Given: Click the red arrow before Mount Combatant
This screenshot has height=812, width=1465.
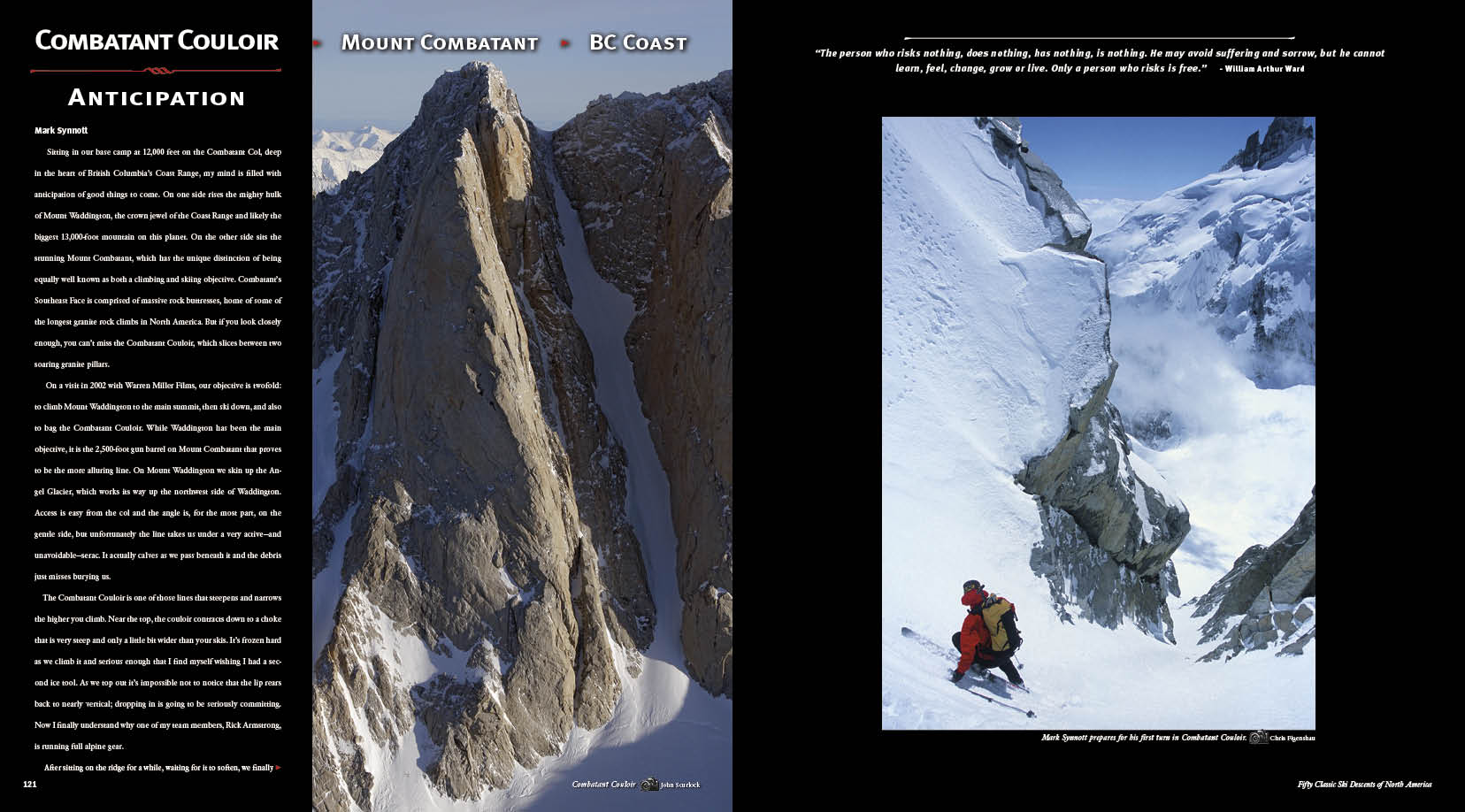Looking at the screenshot, I should point(318,42).
